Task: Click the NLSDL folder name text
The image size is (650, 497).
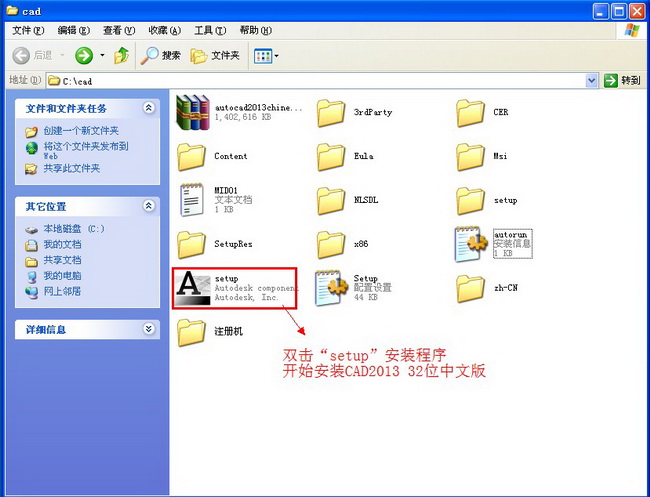Action: click(x=366, y=200)
